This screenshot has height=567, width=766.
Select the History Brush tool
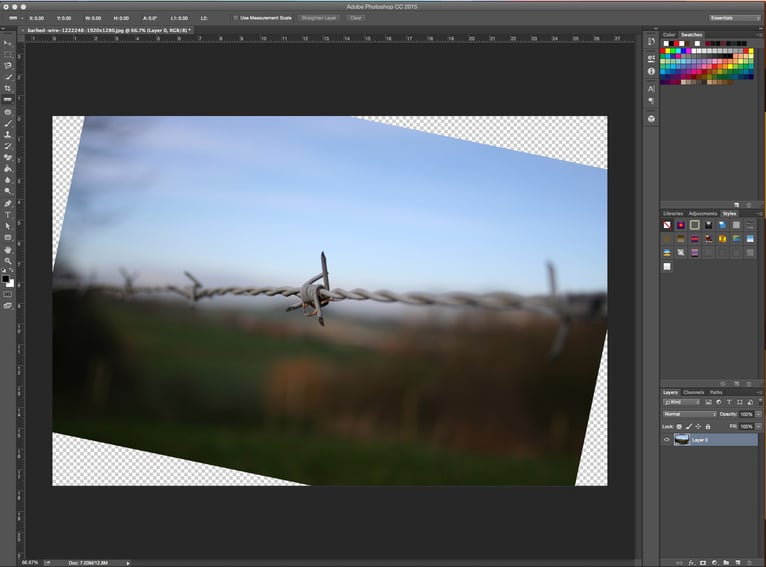(8, 146)
